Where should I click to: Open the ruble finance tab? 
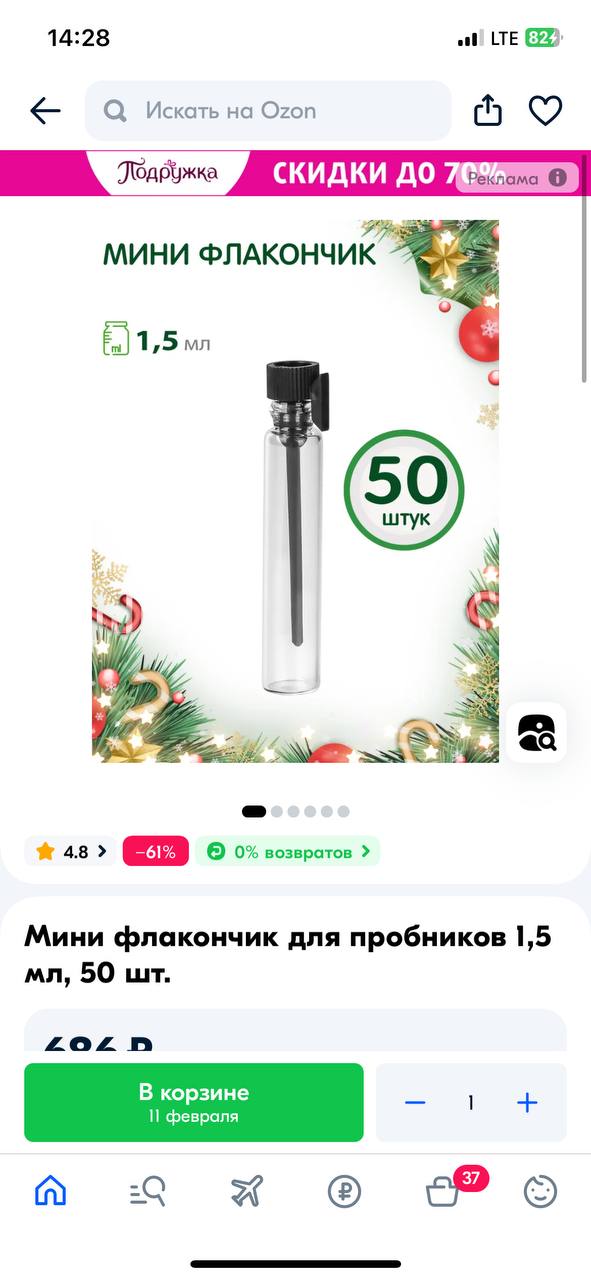coord(344,1191)
